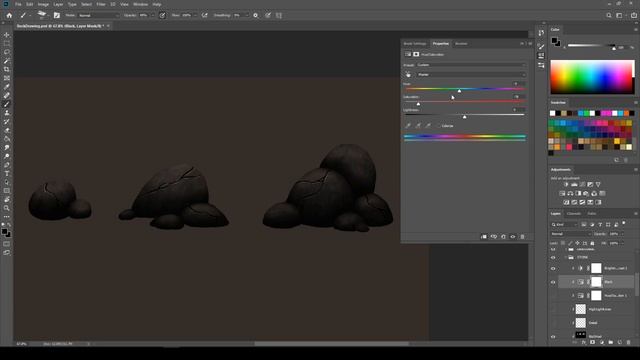Click the Hue slider handle
The height and width of the screenshot is (360, 640).
tap(459, 91)
